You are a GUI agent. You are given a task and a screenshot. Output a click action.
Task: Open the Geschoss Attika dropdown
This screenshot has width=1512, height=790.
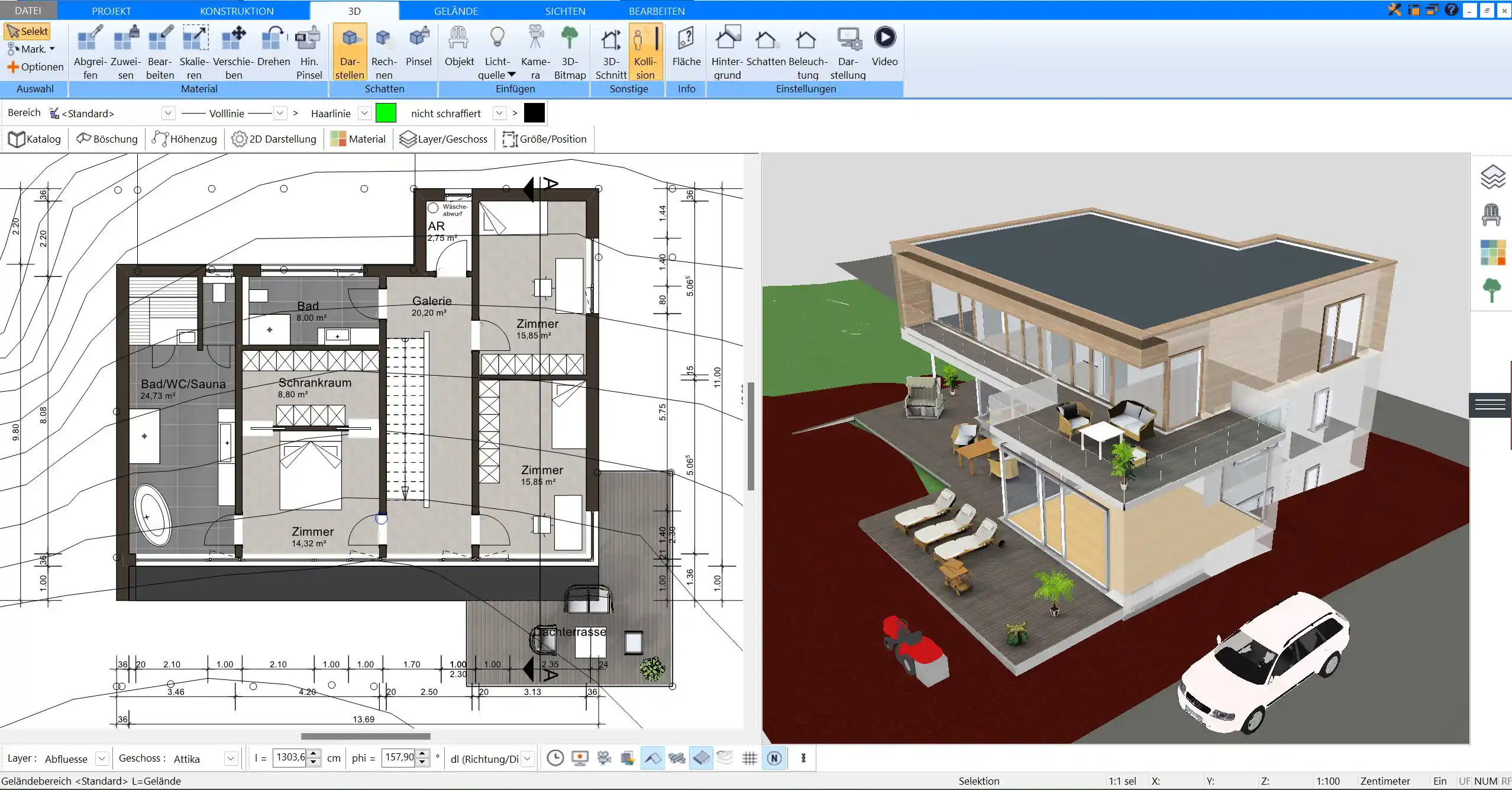pos(231,759)
